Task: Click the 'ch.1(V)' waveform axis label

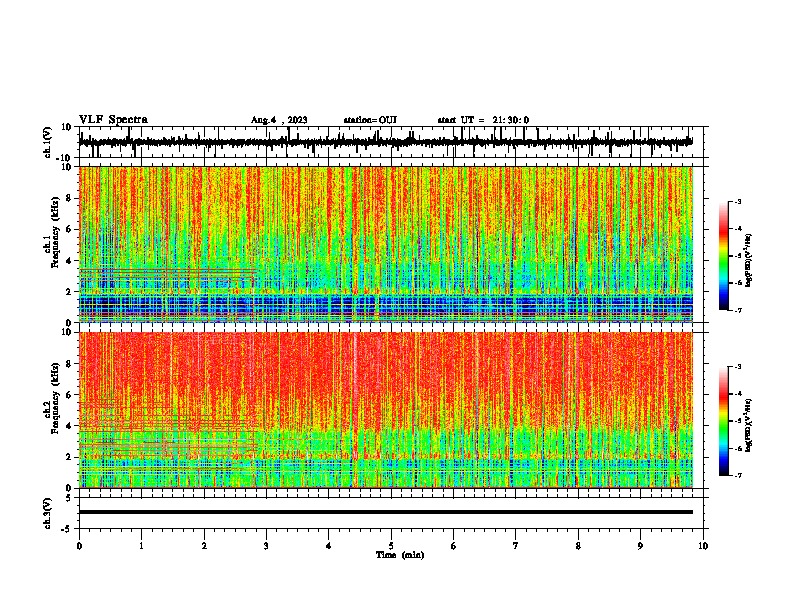Action: pyautogui.click(x=48, y=142)
